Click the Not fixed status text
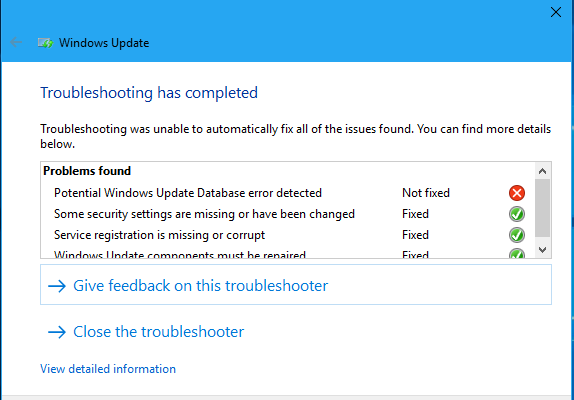The height and width of the screenshot is (400, 574). 426,193
